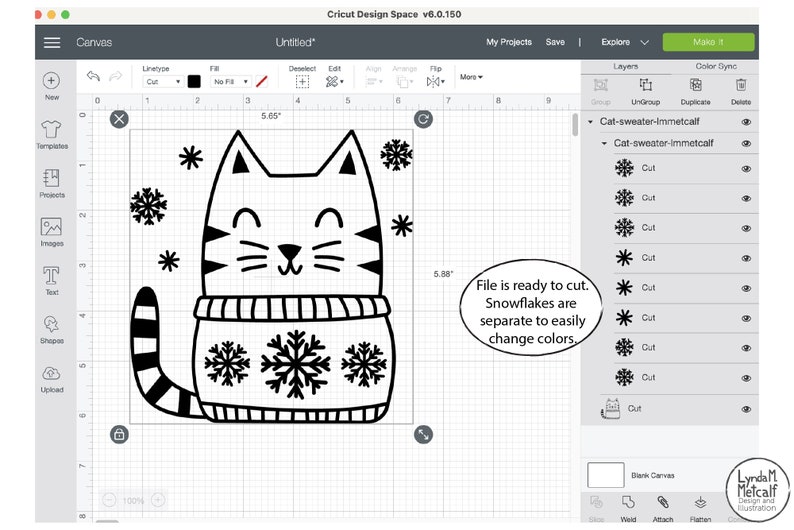Viewport: 794px width, 530px height.
Task: Click the Attach paperclip tool
Action: tap(663, 508)
